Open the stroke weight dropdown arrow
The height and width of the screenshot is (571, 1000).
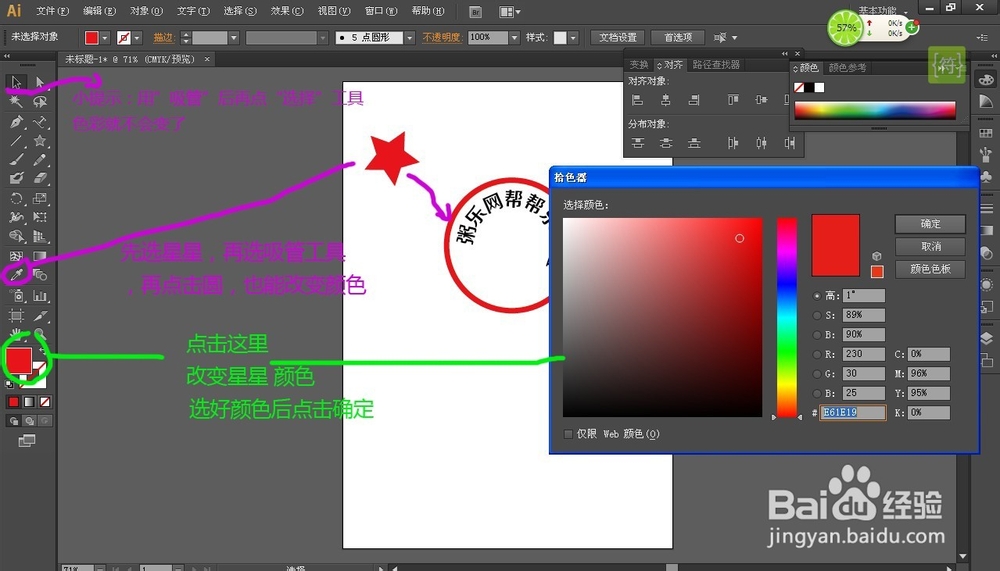pos(234,38)
